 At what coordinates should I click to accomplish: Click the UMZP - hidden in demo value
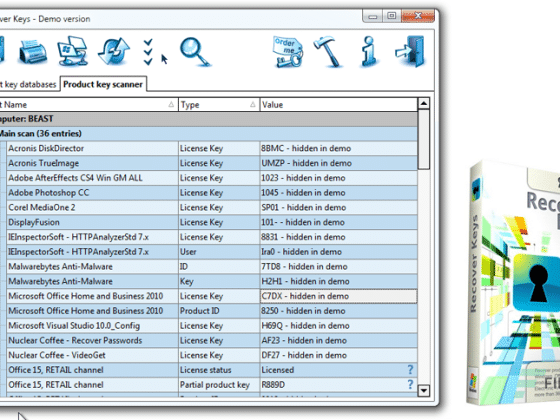[338, 163]
